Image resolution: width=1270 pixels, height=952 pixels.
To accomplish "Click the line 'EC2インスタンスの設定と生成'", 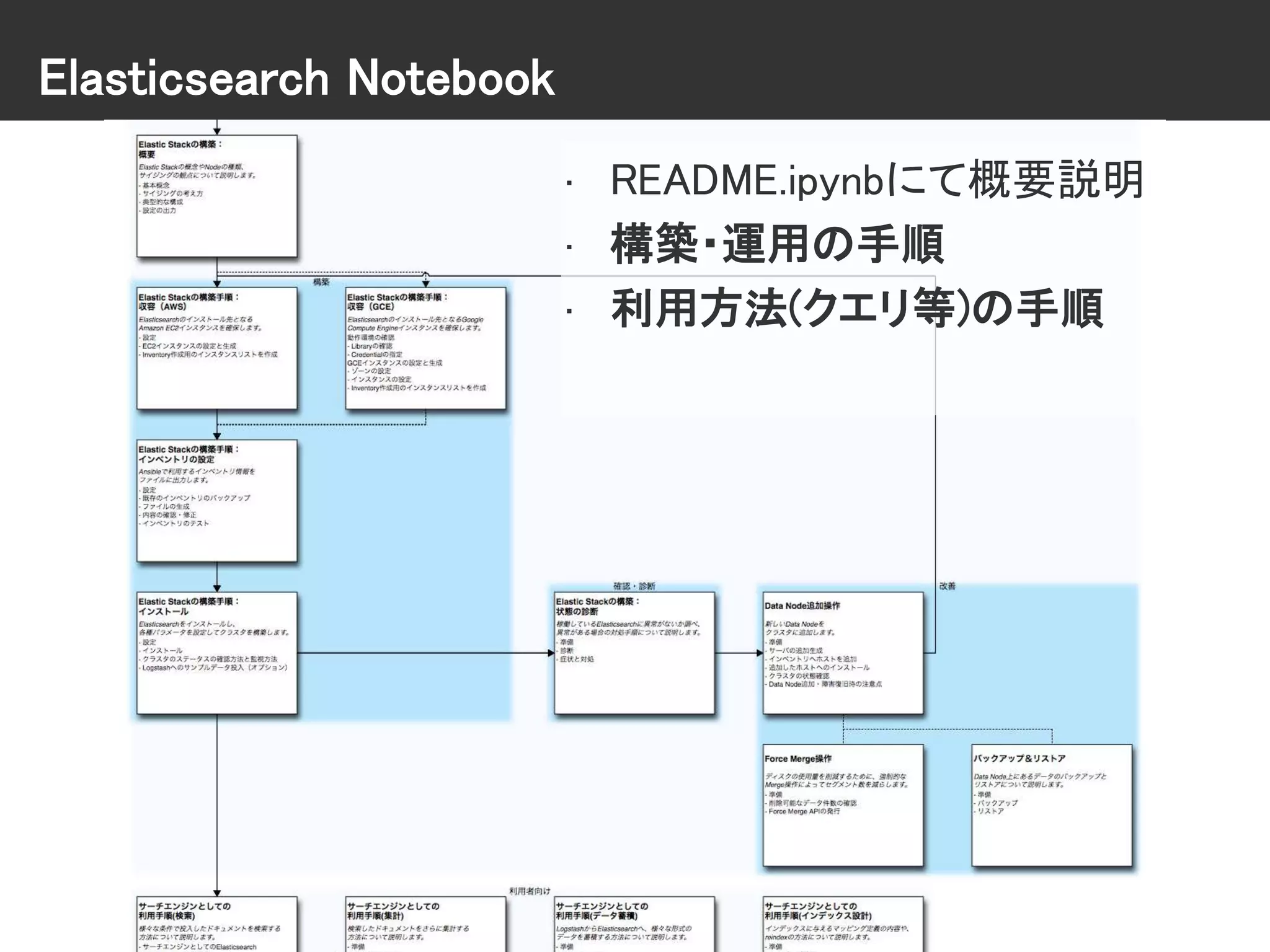I will [x=189, y=346].
